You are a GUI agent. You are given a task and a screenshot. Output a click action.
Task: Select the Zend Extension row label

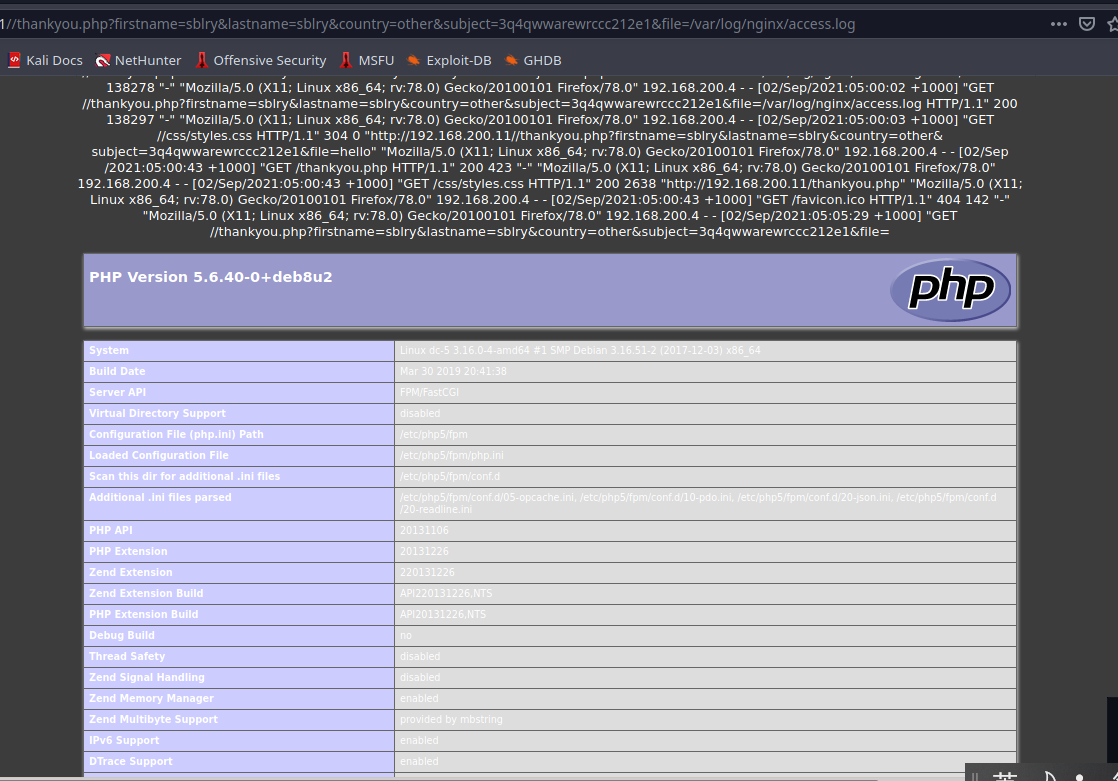130,572
